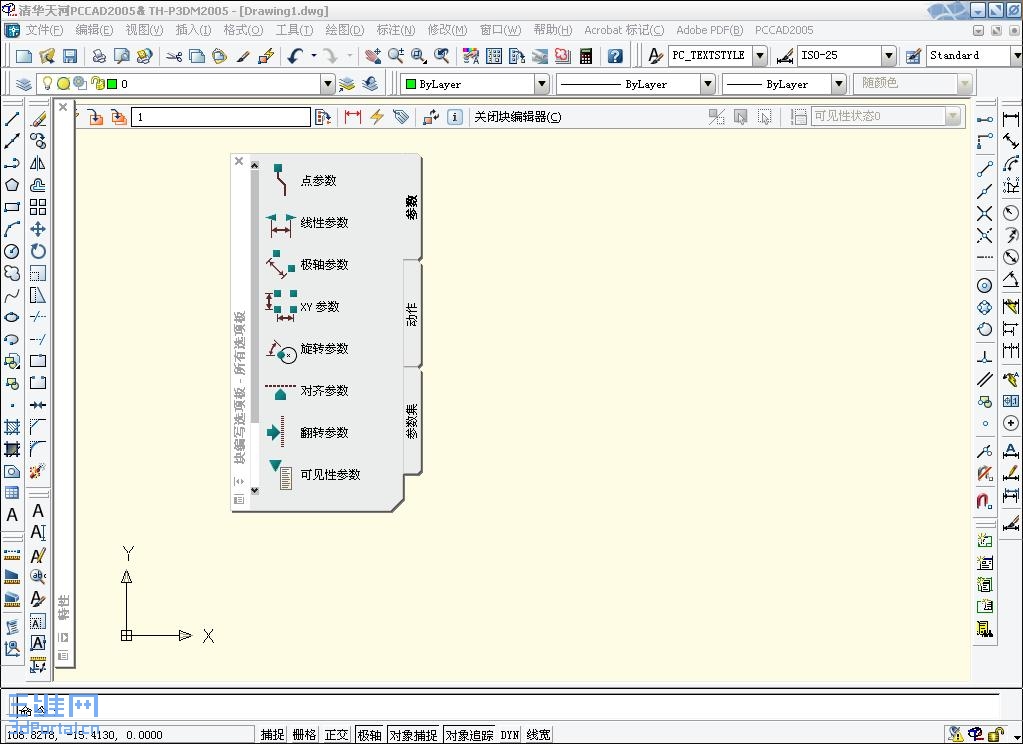Screen dimensions: 1023x744
Task: Open the calculator icon in toolbar
Action: click(x=585, y=57)
